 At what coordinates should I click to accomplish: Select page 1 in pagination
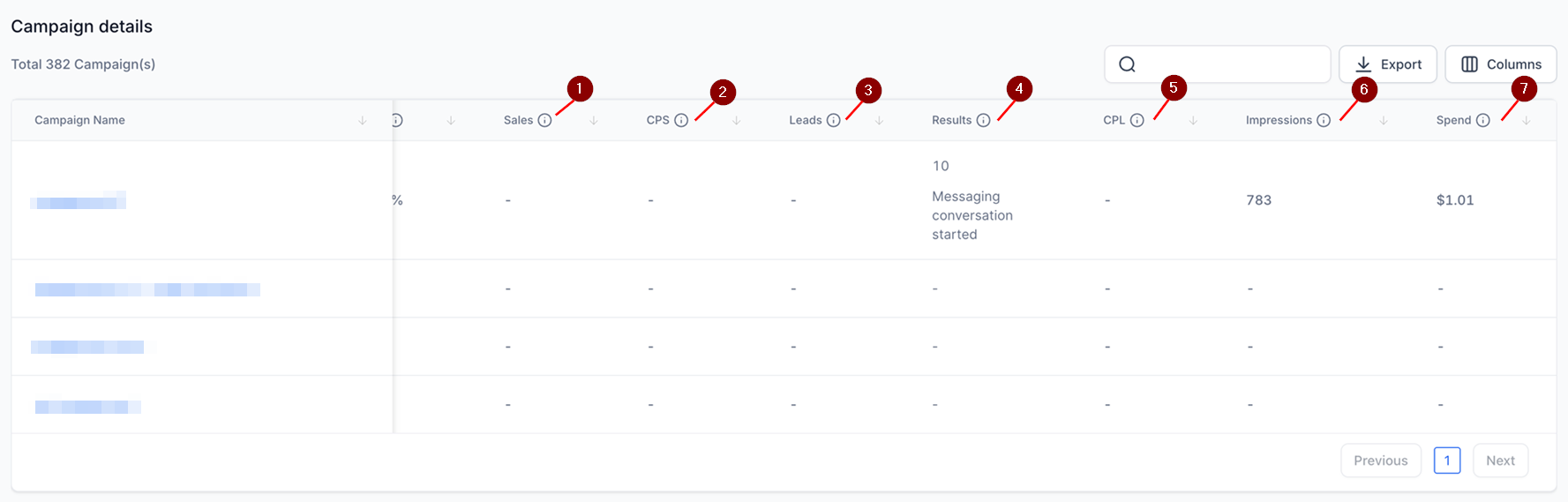coord(1447,461)
